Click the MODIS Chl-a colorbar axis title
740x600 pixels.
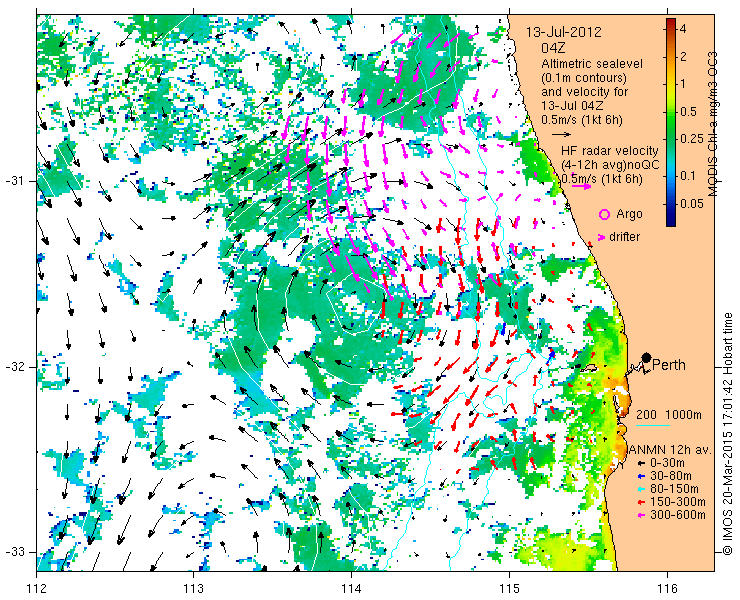[713, 124]
